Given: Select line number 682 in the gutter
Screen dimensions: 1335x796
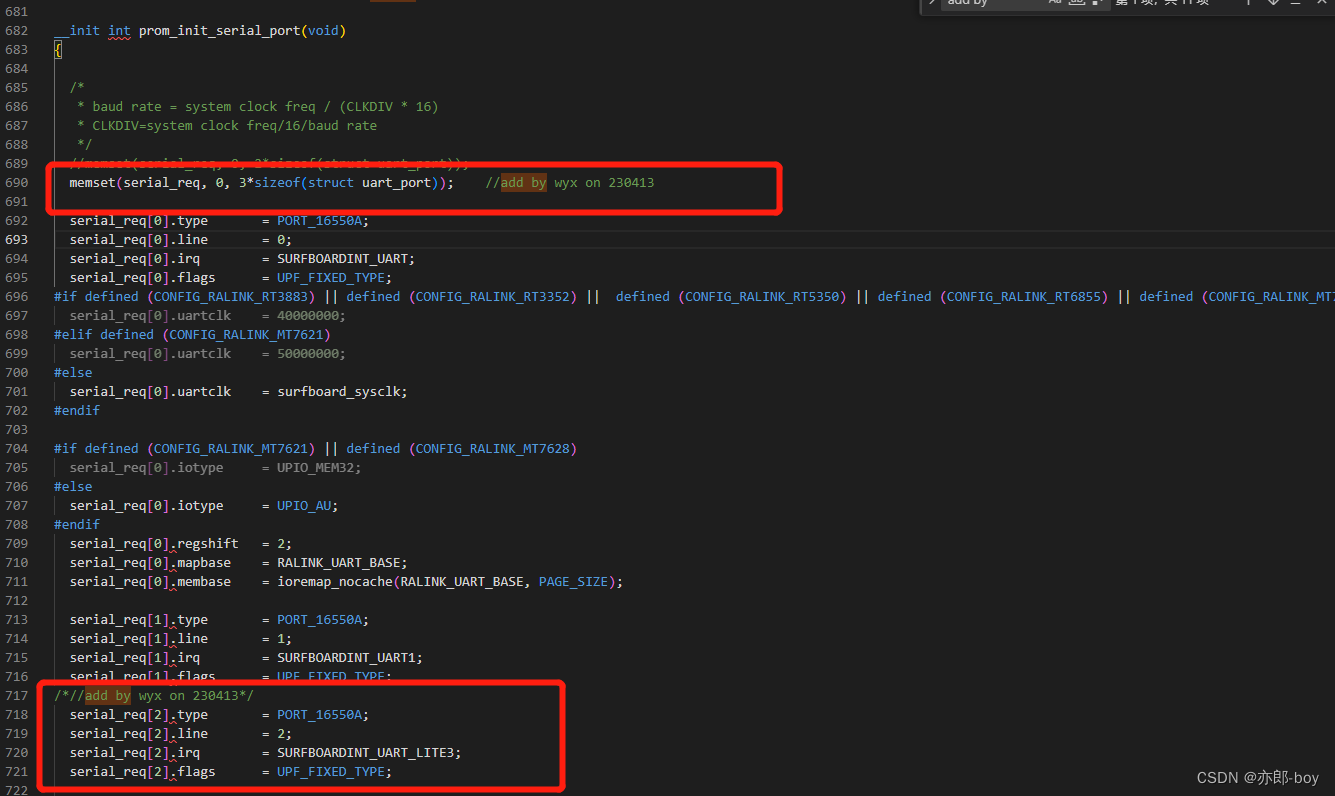Looking at the screenshot, I should 16,31.
